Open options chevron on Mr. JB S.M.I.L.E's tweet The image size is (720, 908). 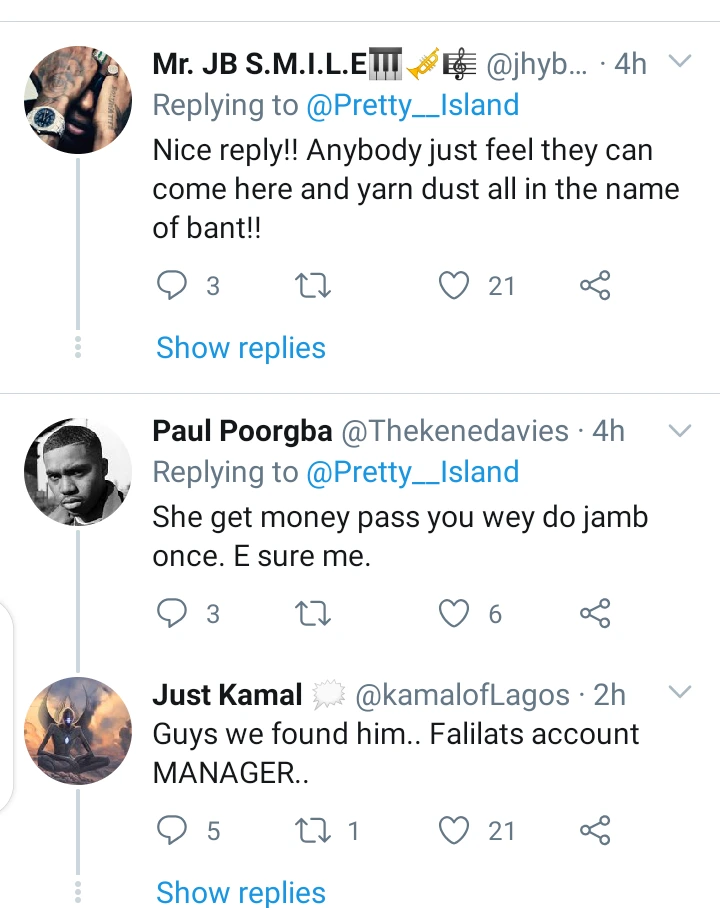click(680, 63)
